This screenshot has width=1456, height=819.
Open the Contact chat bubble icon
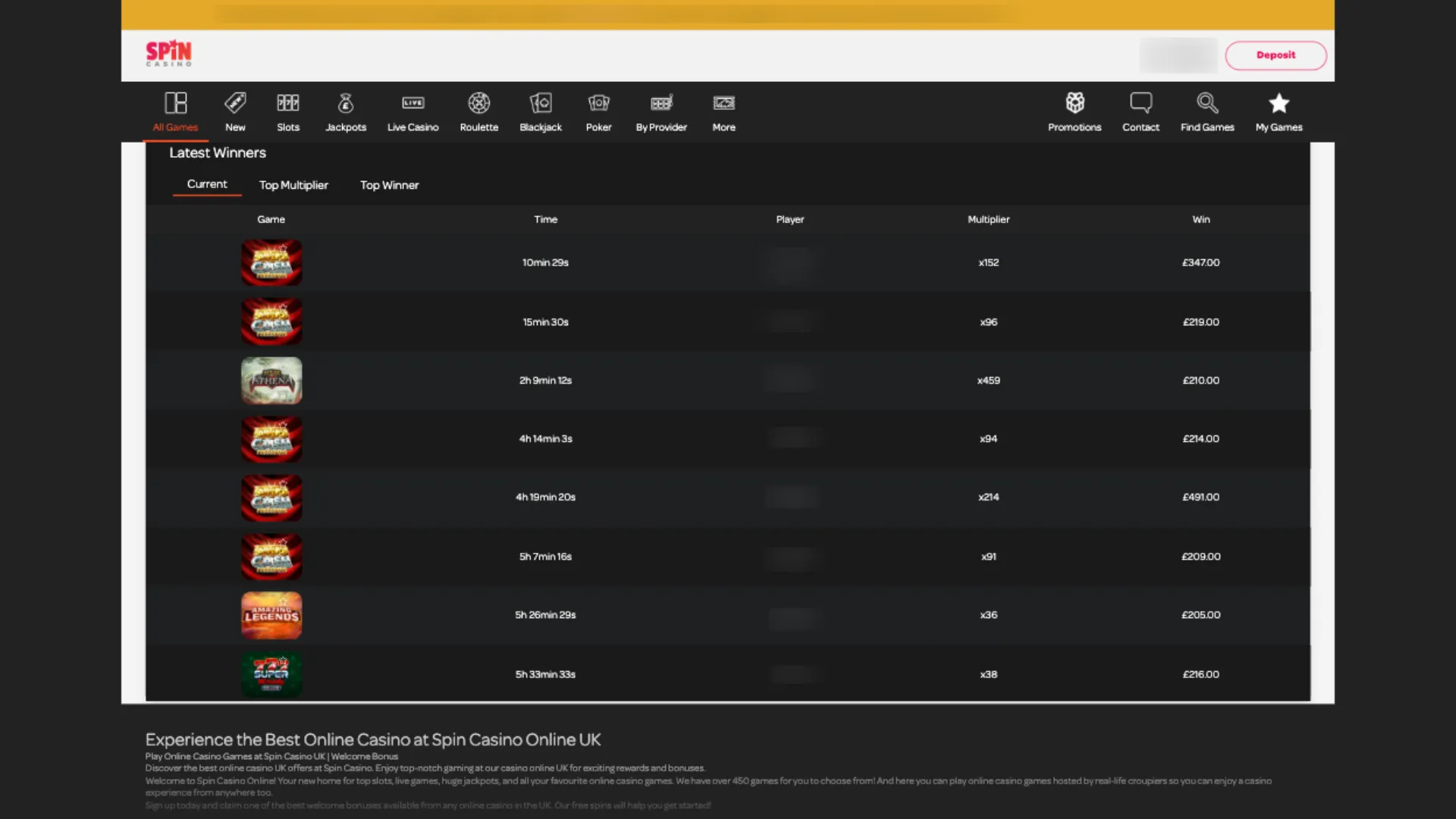pyautogui.click(x=1141, y=102)
